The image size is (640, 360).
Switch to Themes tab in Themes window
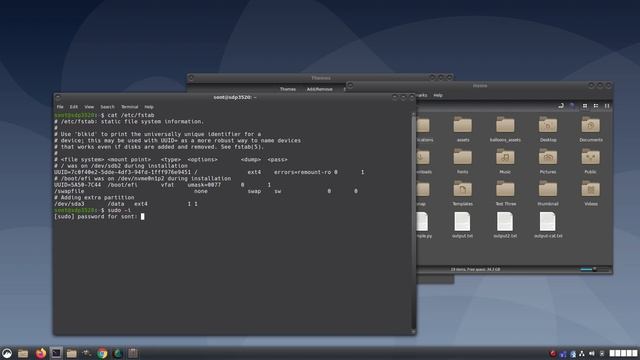pyautogui.click(x=288, y=89)
